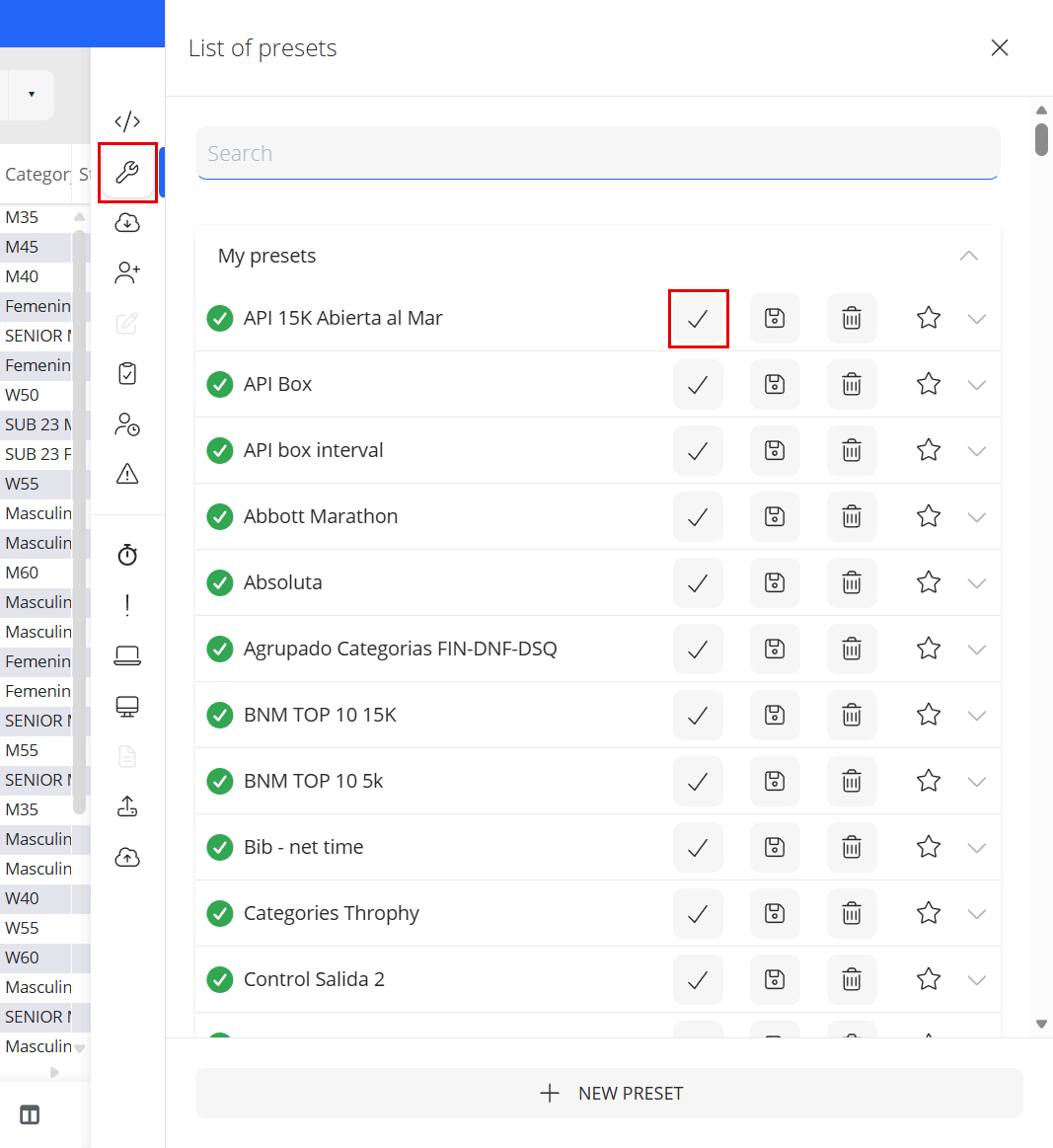Image resolution: width=1053 pixels, height=1148 pixels.
Task: Click the person with clock icon
Action: click(127, 423)
